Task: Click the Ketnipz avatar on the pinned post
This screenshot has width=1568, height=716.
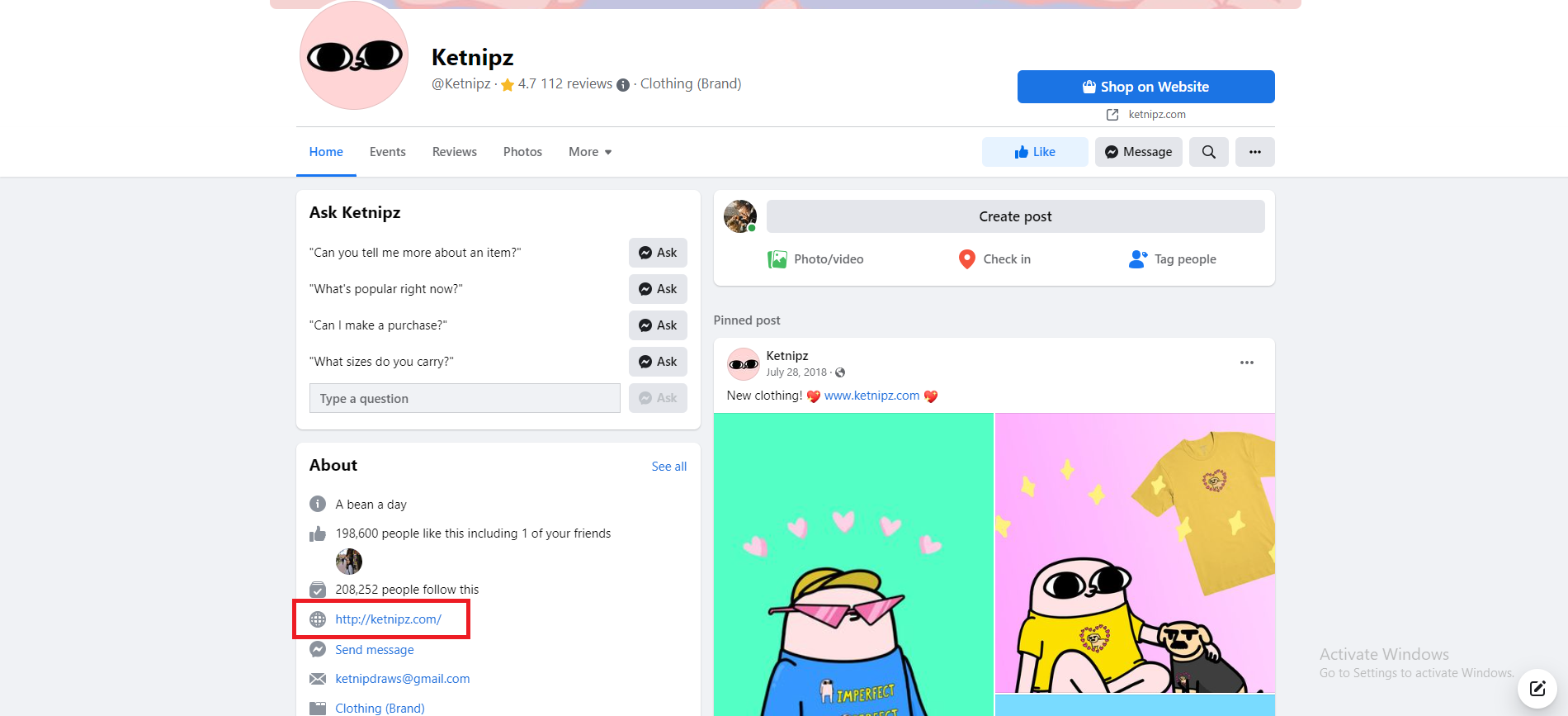Action: coord(744,364)
